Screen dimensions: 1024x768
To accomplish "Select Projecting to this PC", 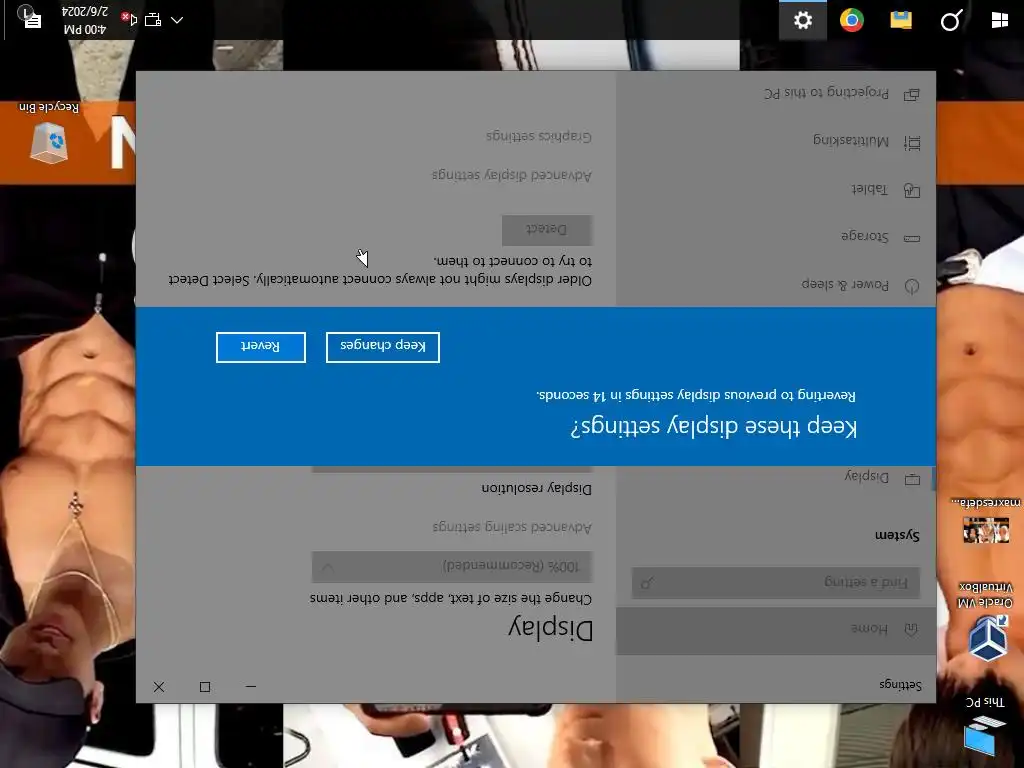I will pos(776,94).
